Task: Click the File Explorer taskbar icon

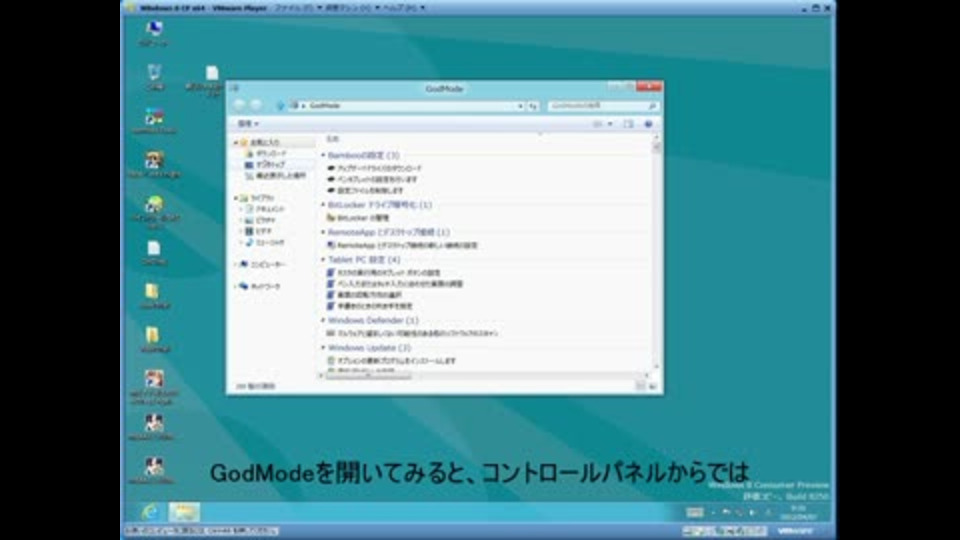Action: [x=184, y=512]
